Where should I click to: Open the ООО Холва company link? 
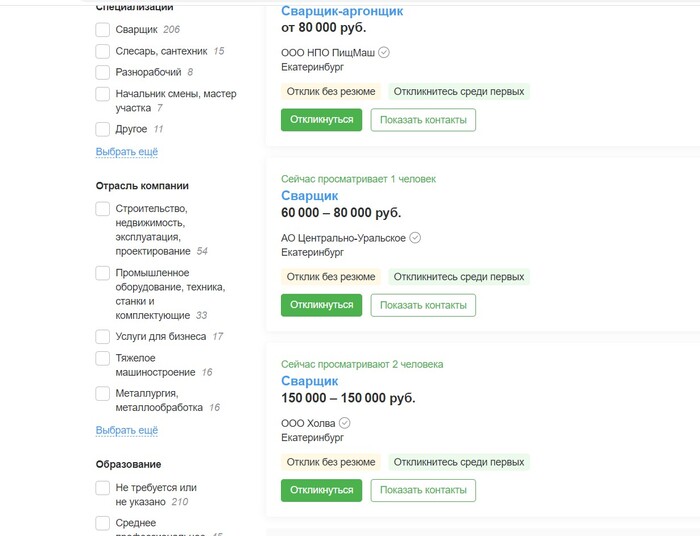[x=308, y=423]
